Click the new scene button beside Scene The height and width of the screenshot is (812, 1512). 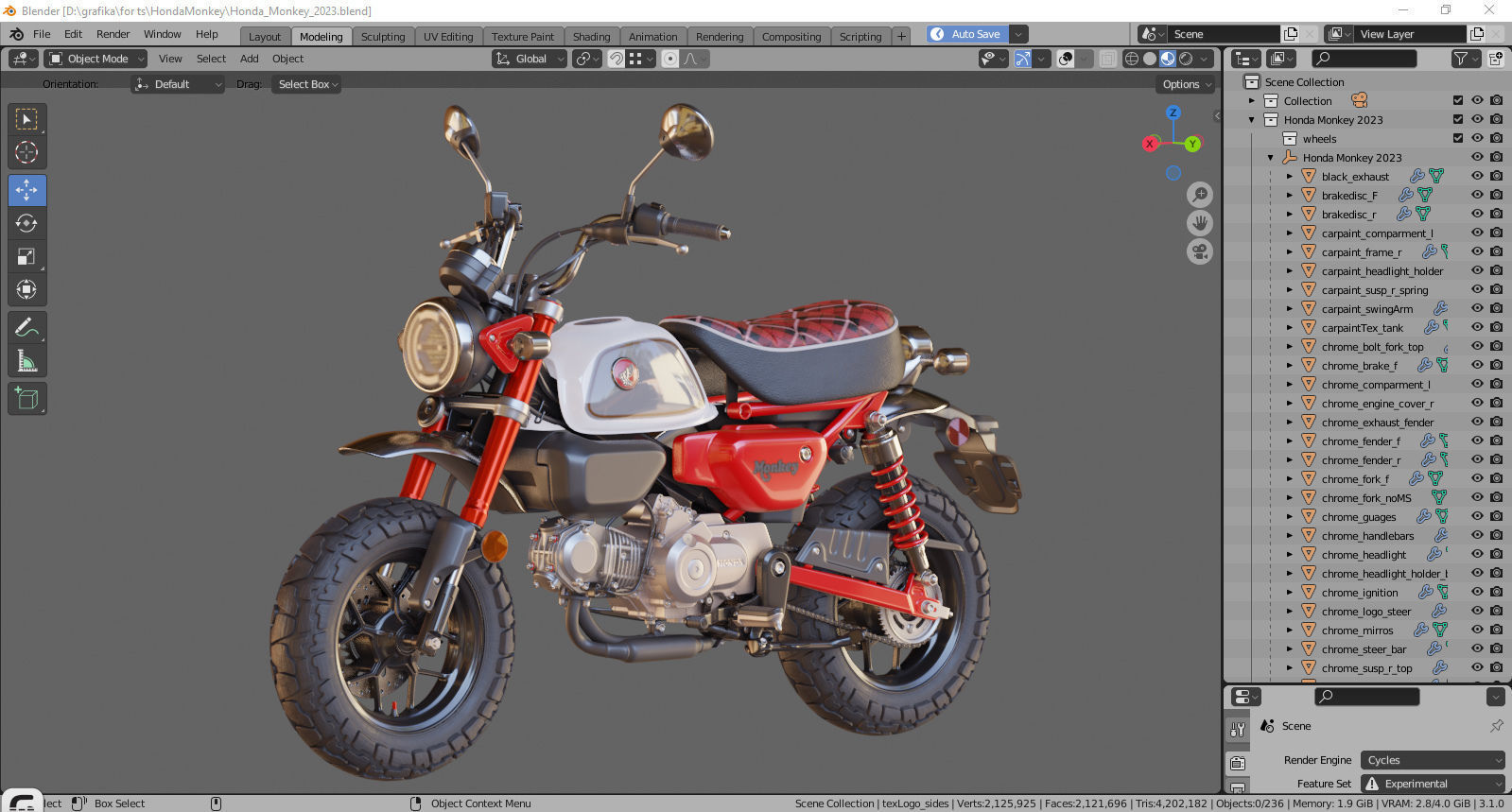(1291, 34)
